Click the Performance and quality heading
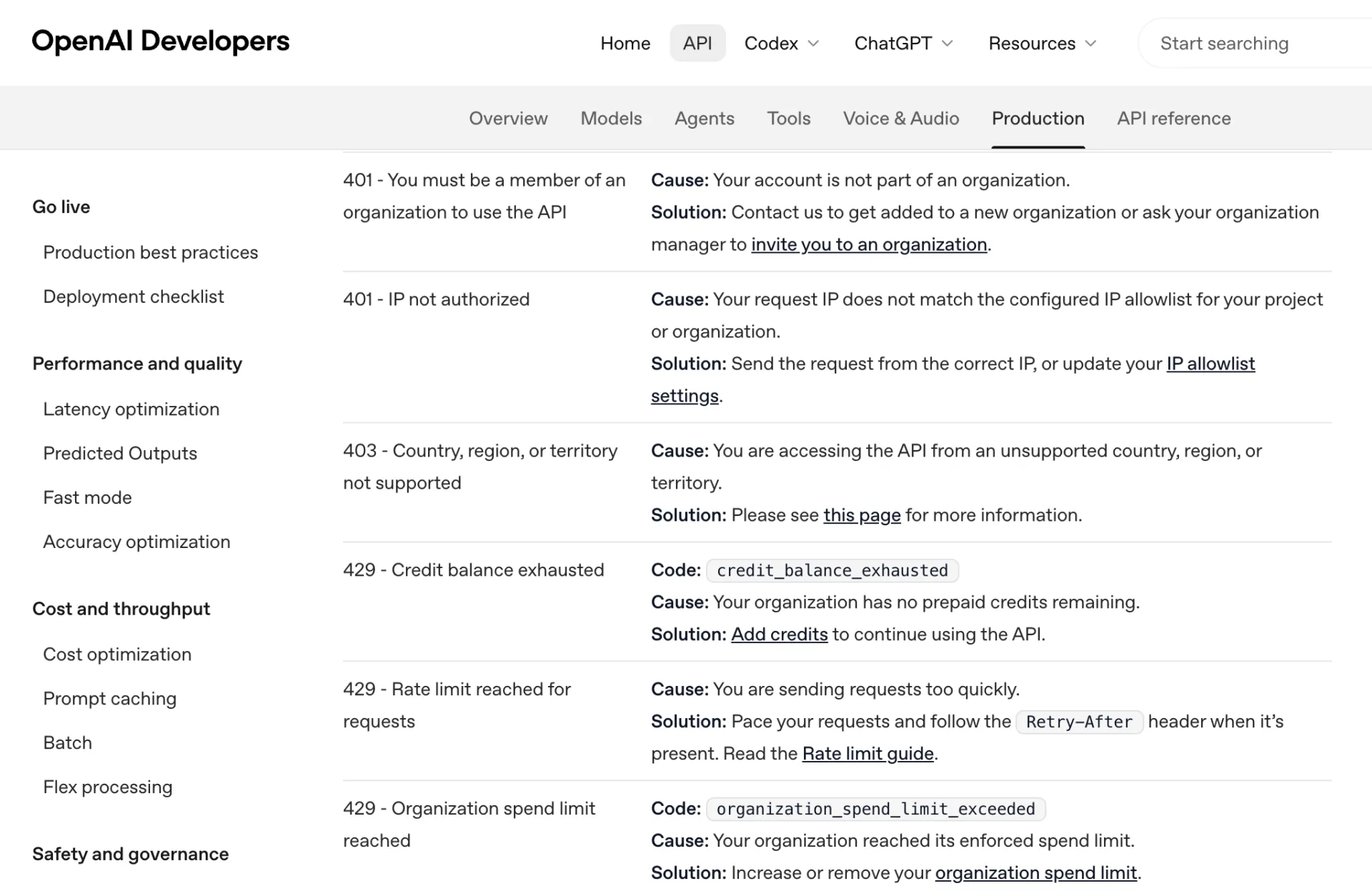 [x=137, y=364]
